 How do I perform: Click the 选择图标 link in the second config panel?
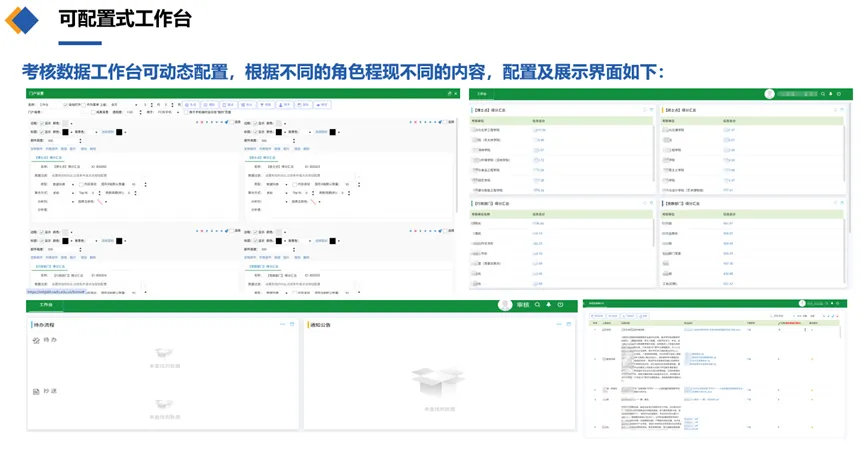pyautogui.click(x=321, y=132)
